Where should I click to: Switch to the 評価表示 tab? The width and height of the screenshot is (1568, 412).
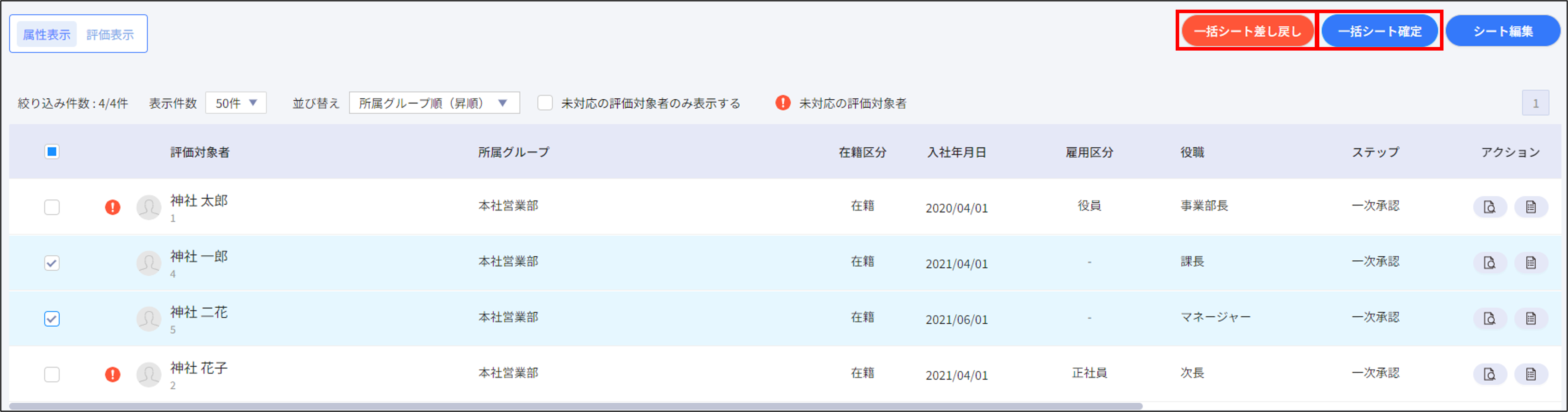110,33
